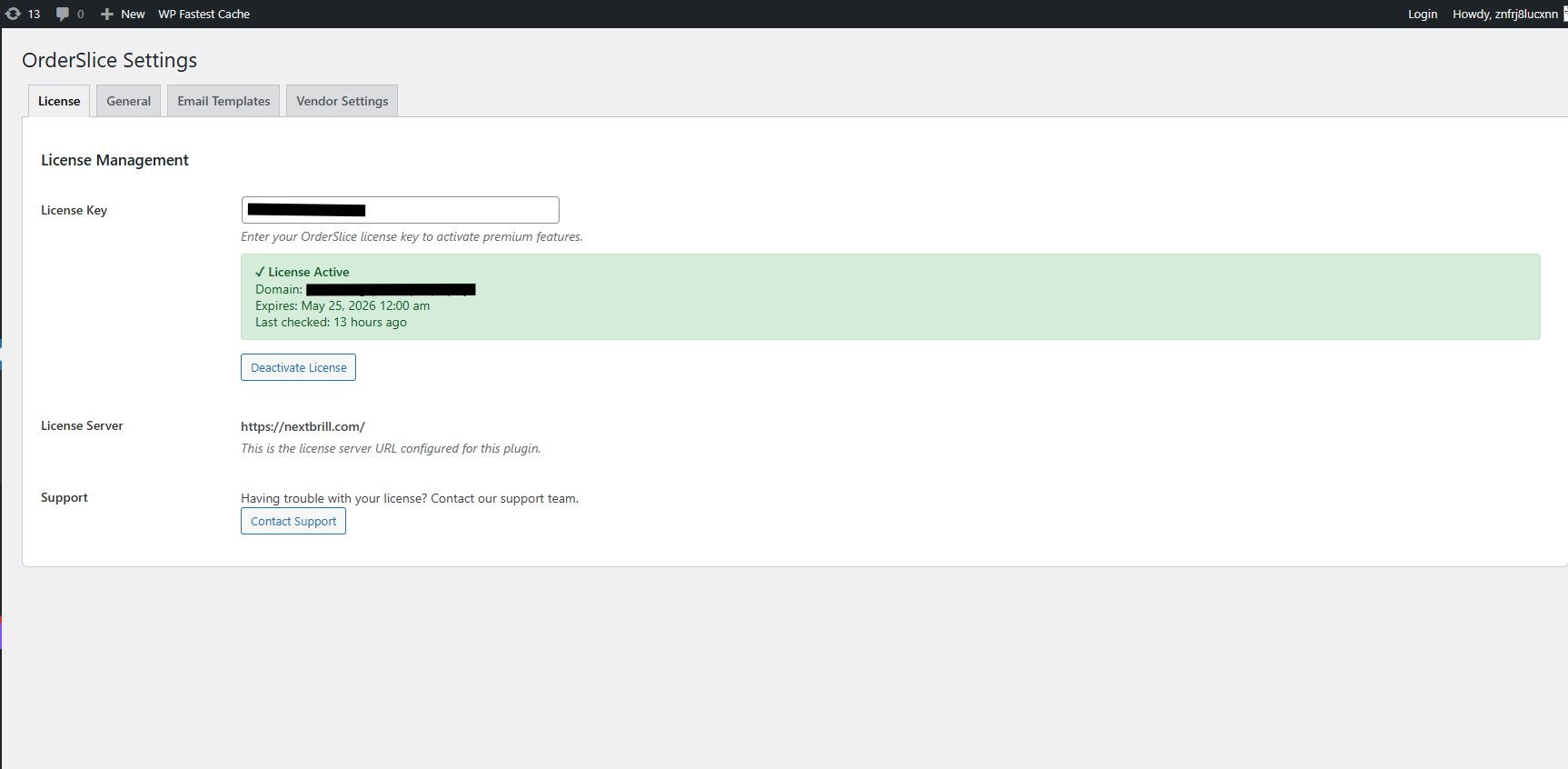
Task: Click the update count number 13
Action: (35, 15)
